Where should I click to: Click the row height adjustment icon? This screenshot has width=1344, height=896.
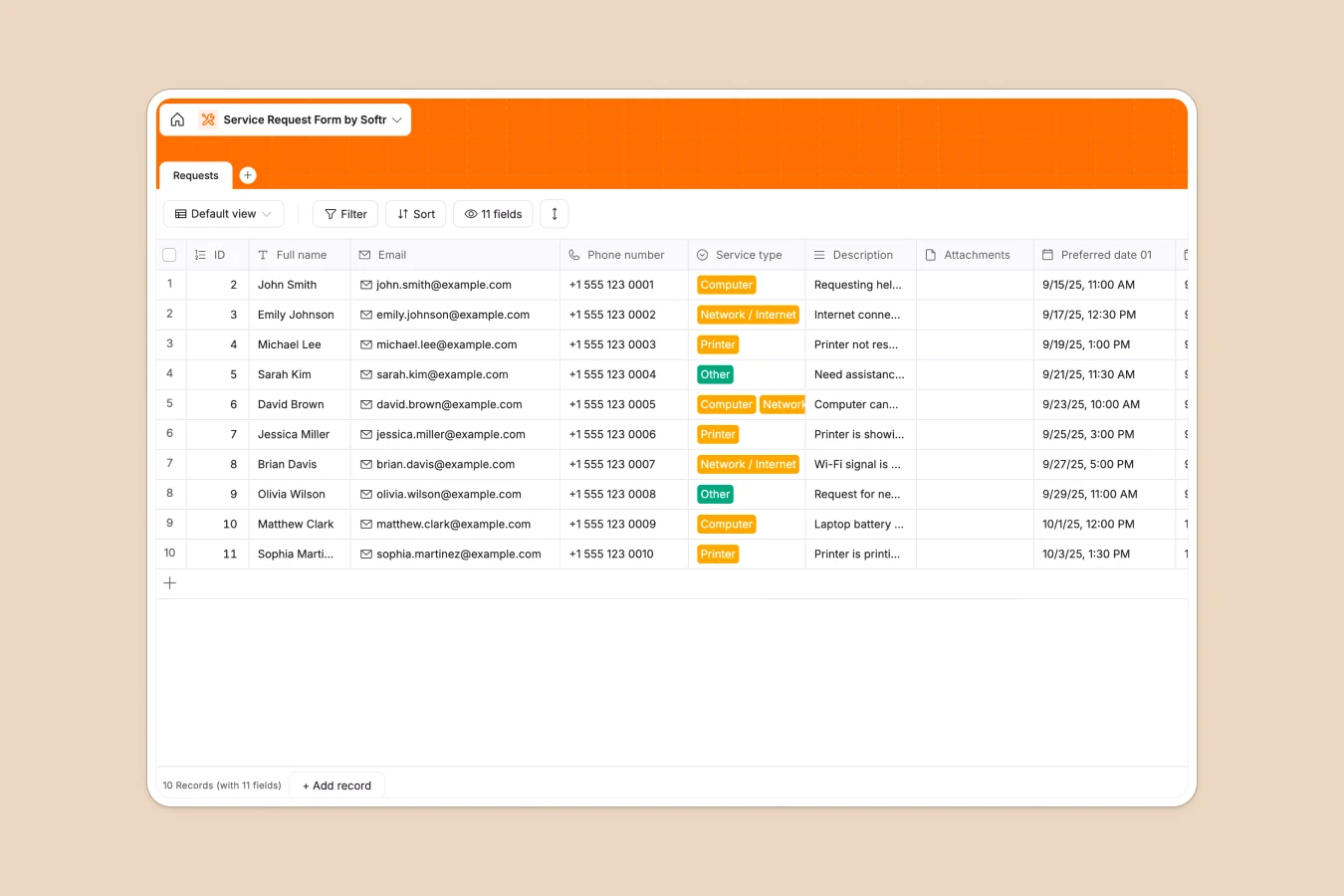[x=555, y=213]
